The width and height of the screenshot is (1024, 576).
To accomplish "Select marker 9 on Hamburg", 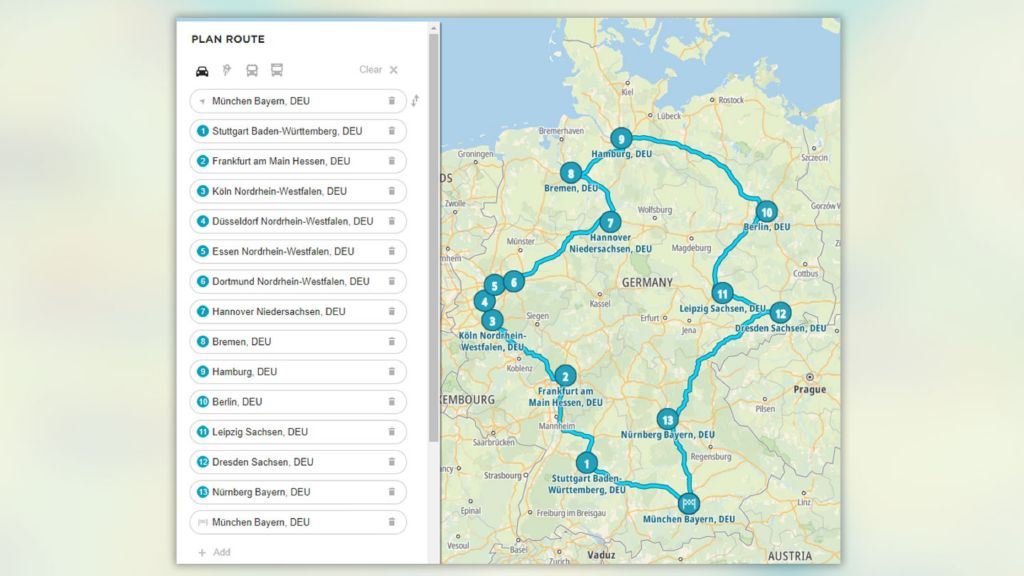I will point(620,136).
